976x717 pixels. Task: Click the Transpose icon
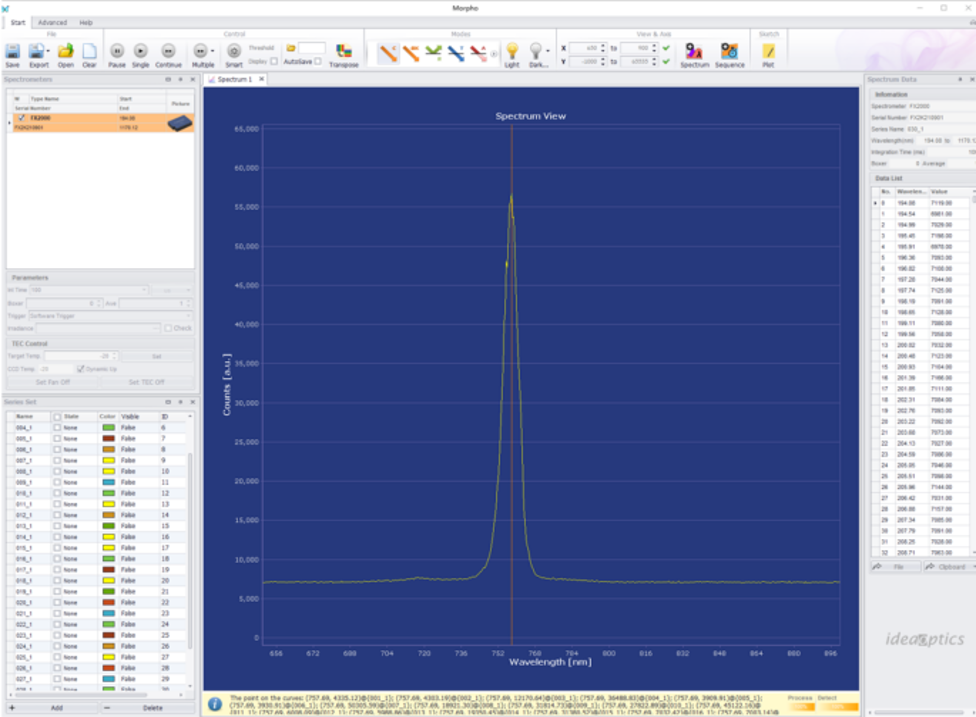click(x=343, y=52)
